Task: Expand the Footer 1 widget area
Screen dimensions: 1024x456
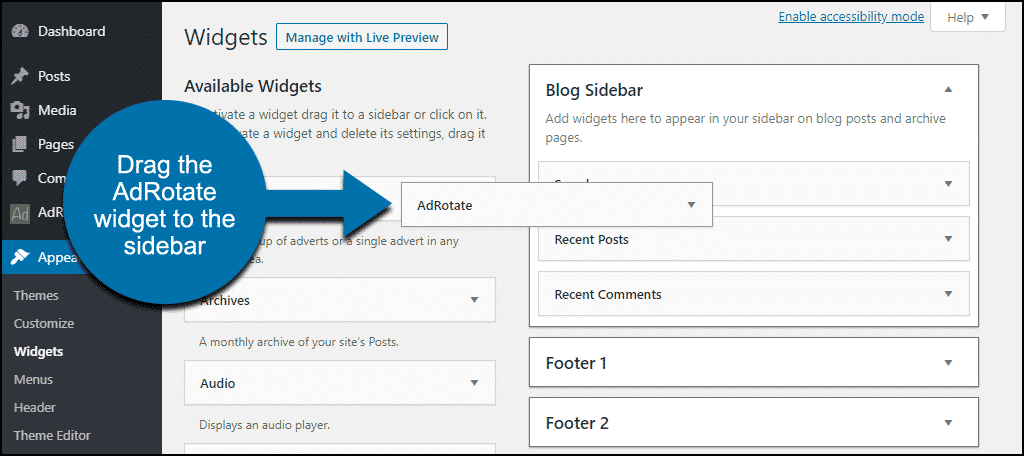Action: click(x=949, y=363)
